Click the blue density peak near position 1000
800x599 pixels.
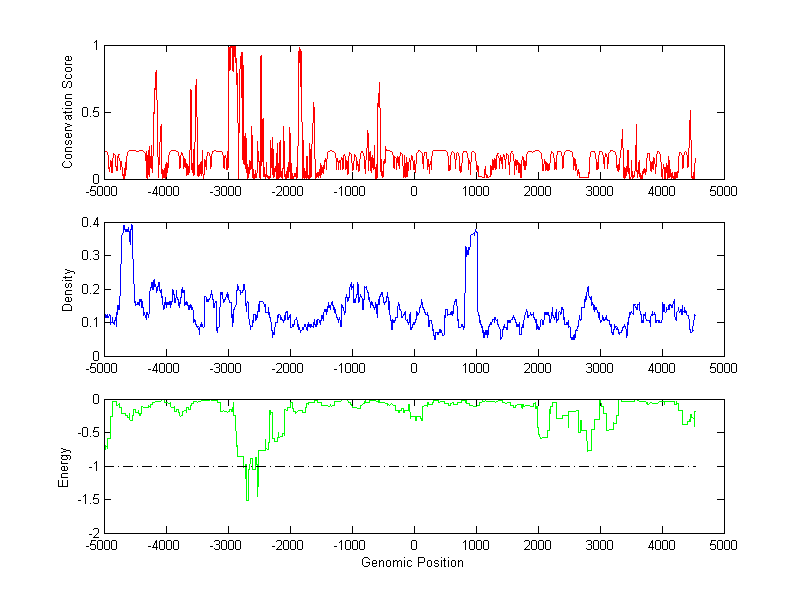click(x=474, y=234)
